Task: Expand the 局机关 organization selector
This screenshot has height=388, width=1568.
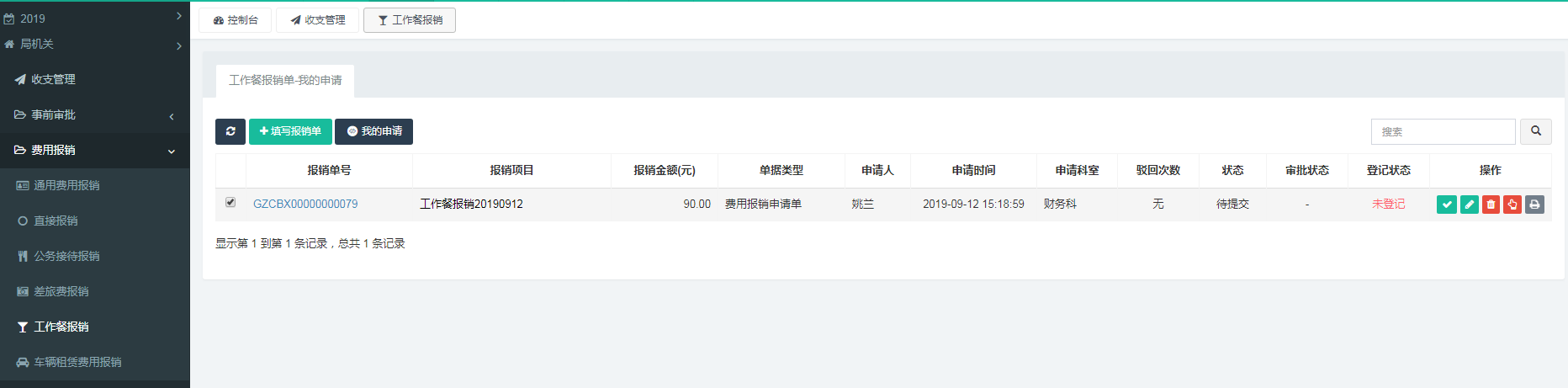Action: [94, 44]
